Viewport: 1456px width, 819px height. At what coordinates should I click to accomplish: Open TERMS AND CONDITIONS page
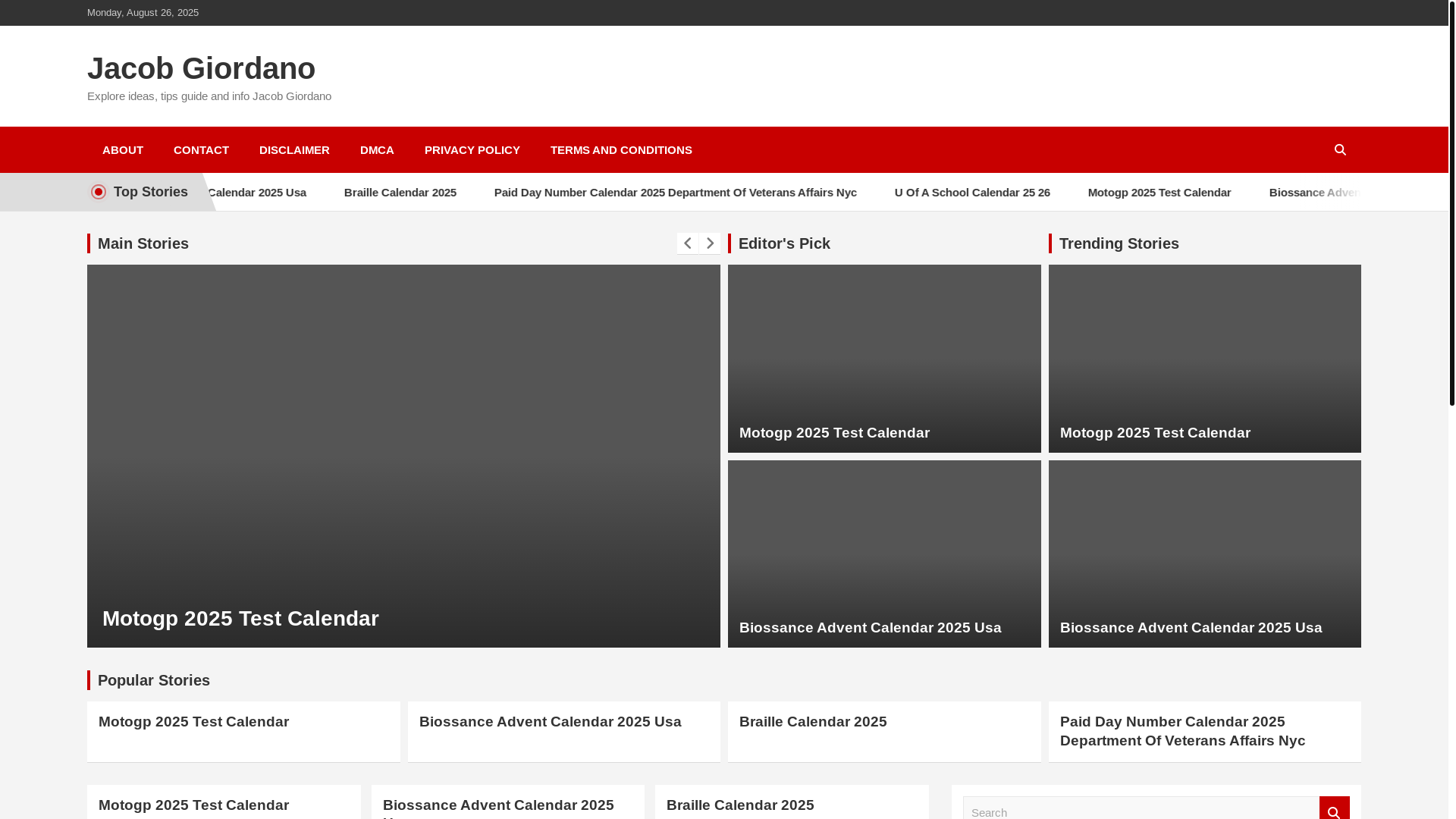[621, 150]
